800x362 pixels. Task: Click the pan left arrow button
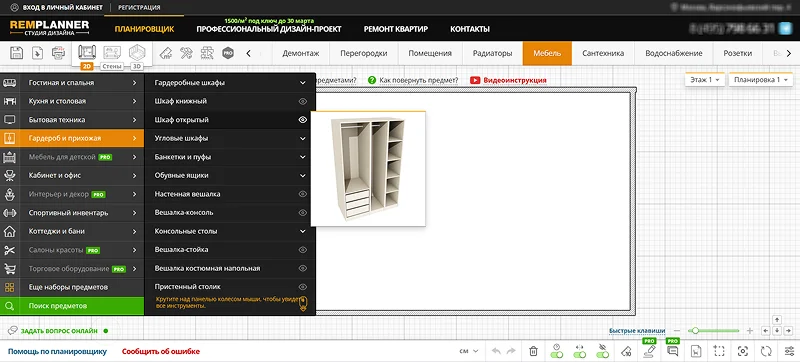pos(767,331)
